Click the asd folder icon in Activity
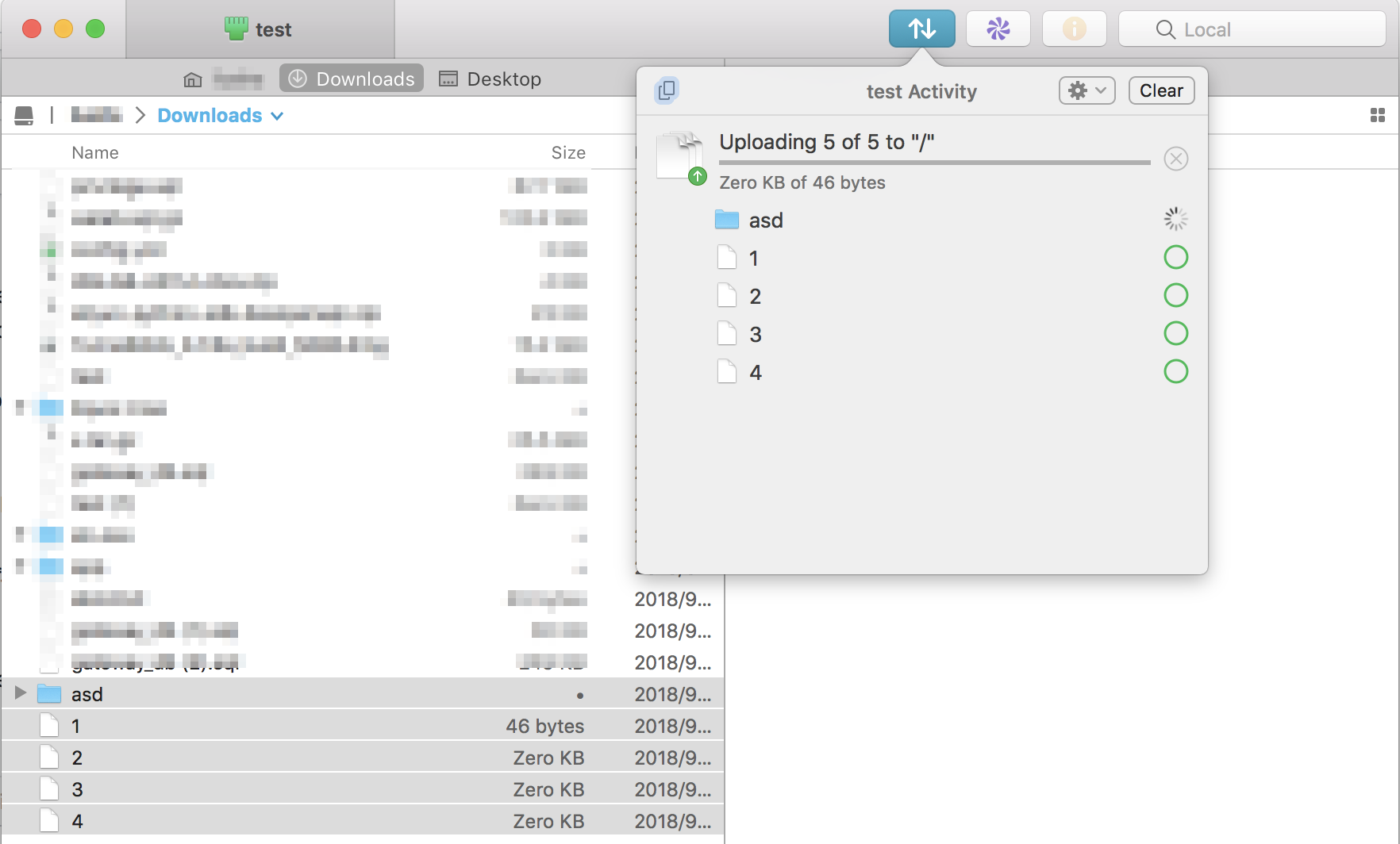1400x844 pixels. [x=726, y=220]
